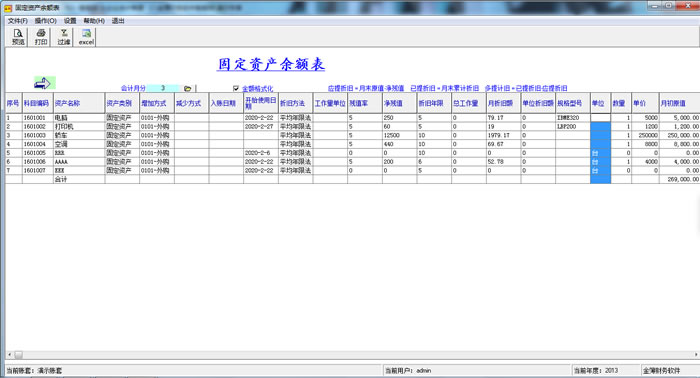Select the 总工作量 column header
This screenshot has width=700, height=378.
(469, 103)
